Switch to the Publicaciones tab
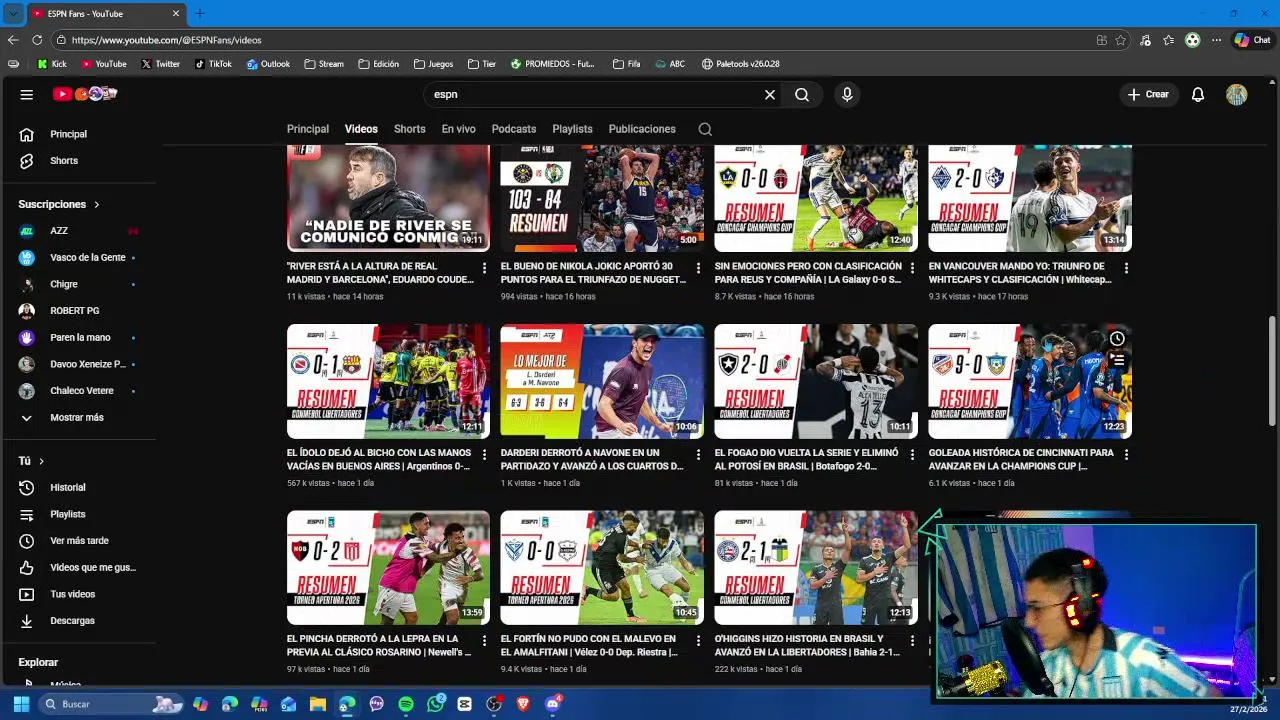This screenshot has height=720, width=1280. (642, 129)
